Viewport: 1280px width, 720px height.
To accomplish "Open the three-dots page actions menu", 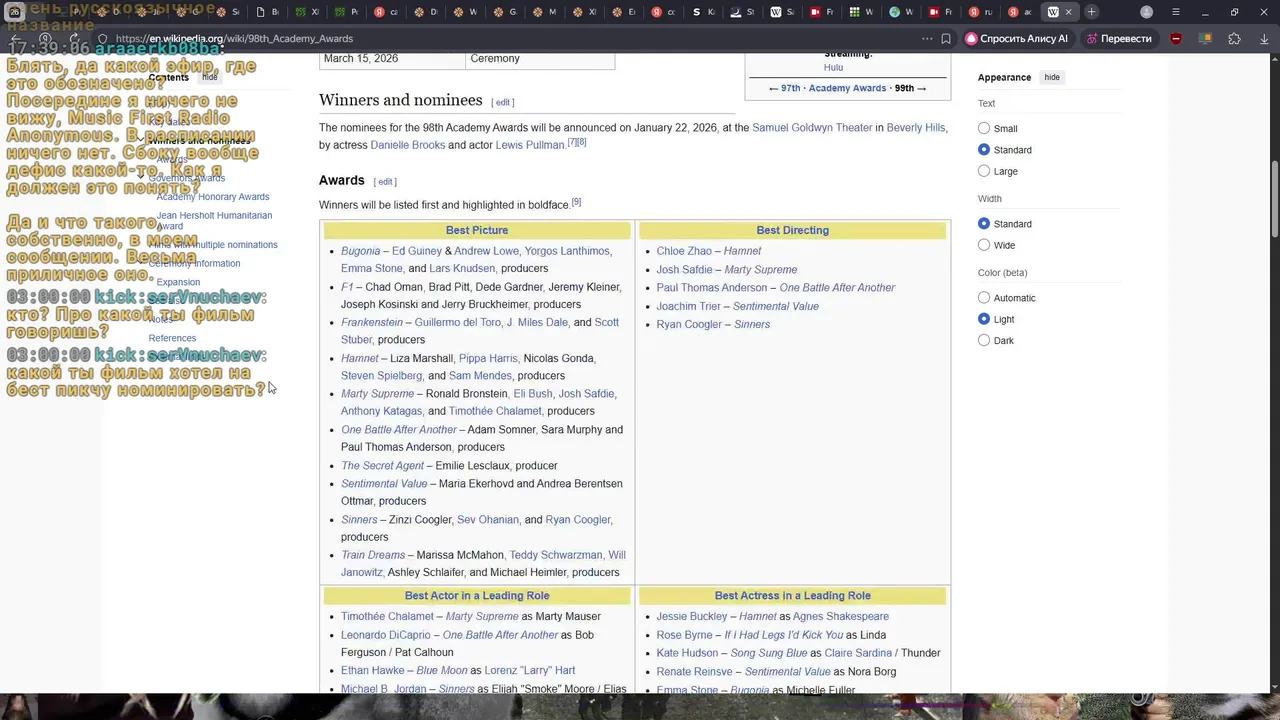I will tap(927, 39).
